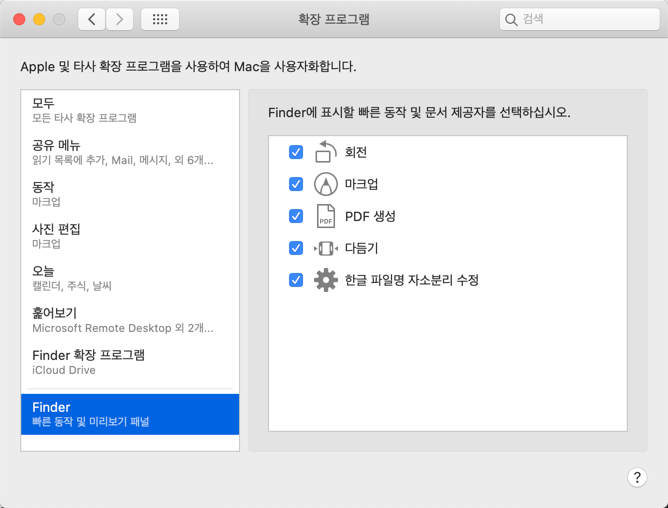Click the Markup (마크업) pen icon

pyautogui.click(x=325, y=184)
